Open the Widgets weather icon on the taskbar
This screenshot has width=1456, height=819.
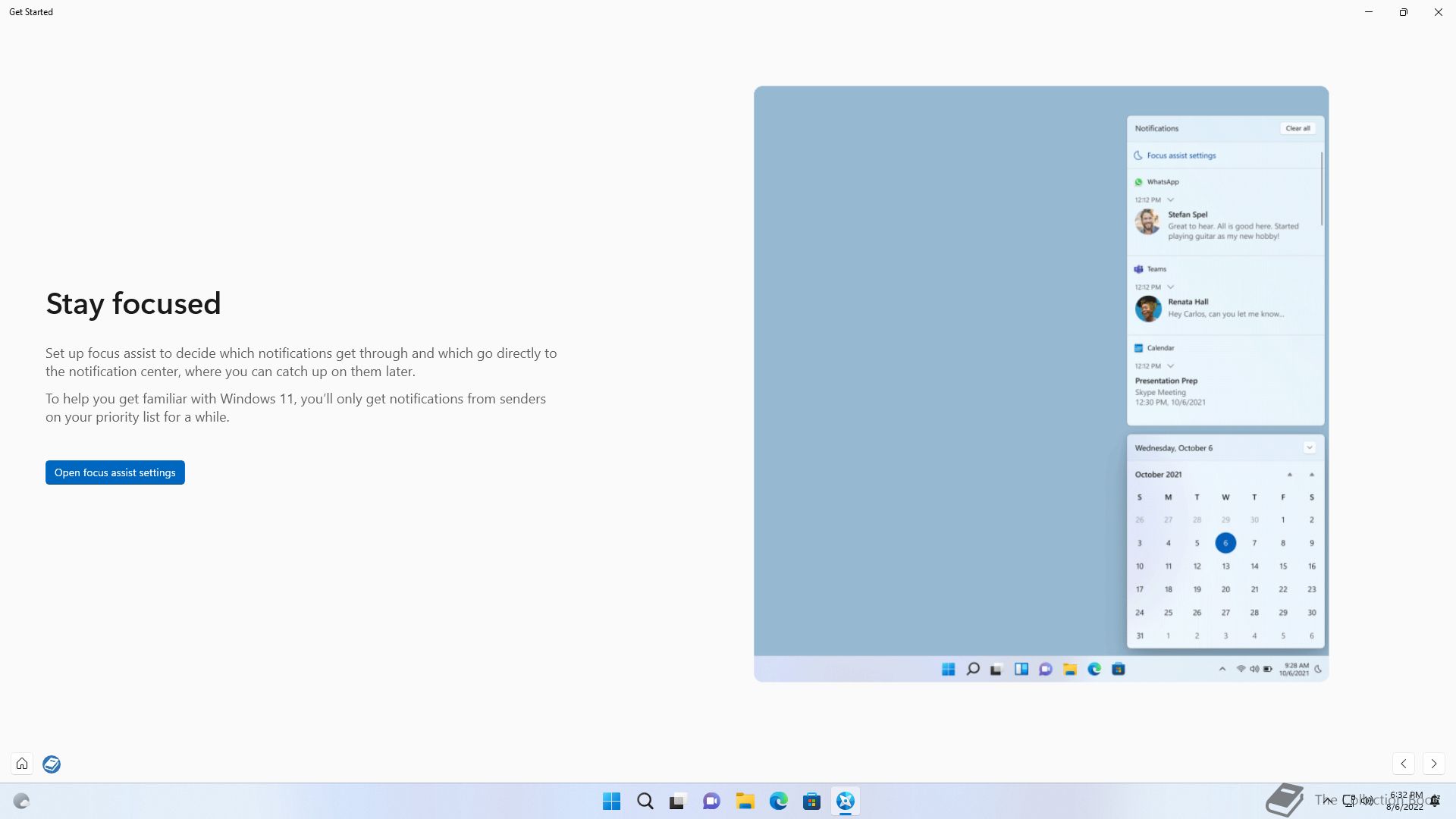[21, 801]
